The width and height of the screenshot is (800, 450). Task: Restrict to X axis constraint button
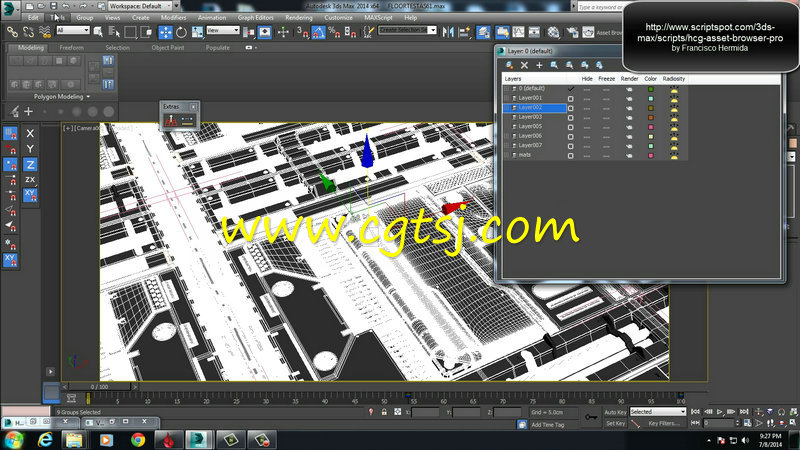point(30,133)
